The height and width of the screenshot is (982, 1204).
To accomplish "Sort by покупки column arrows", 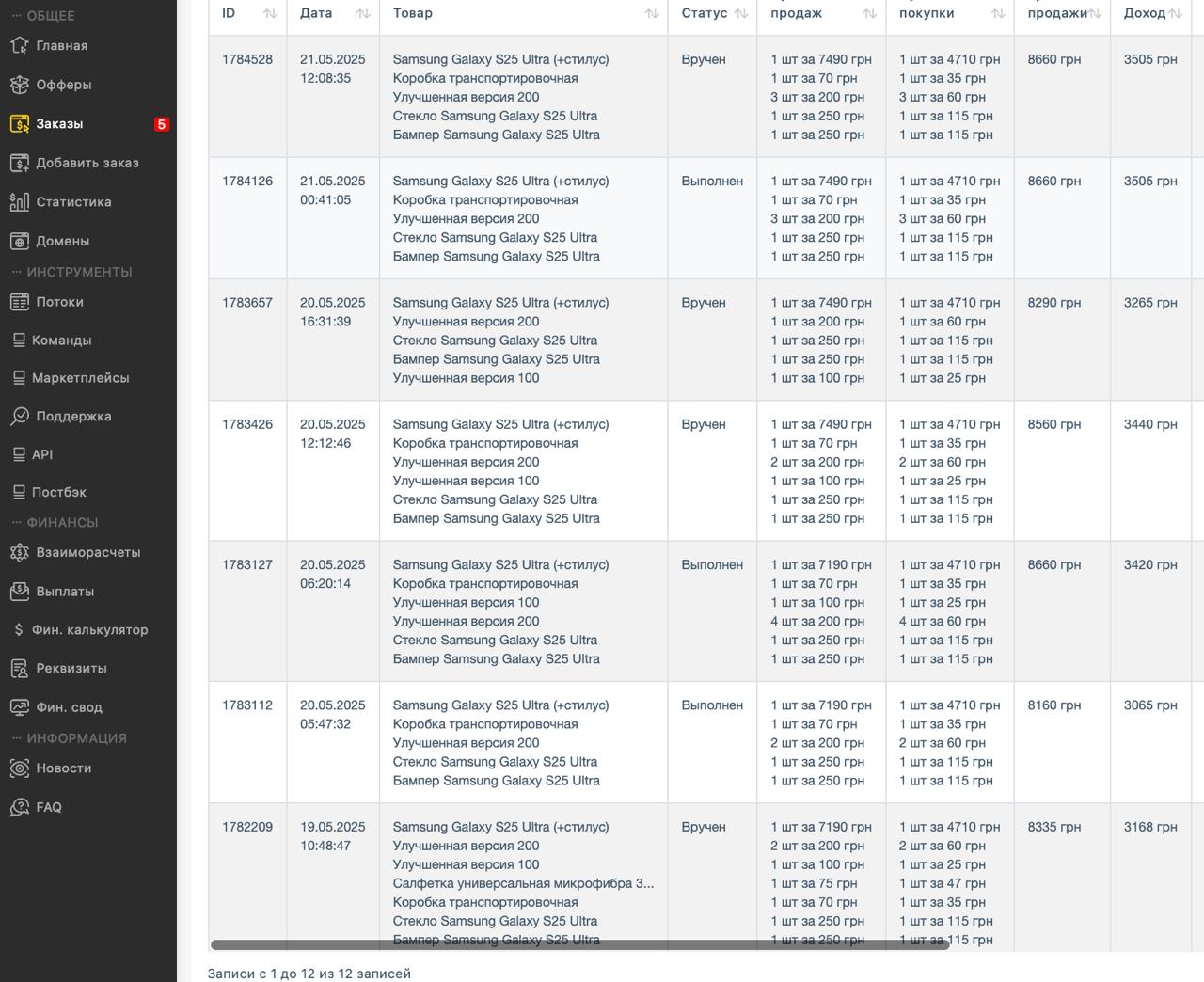I will (x=998, y=13).
